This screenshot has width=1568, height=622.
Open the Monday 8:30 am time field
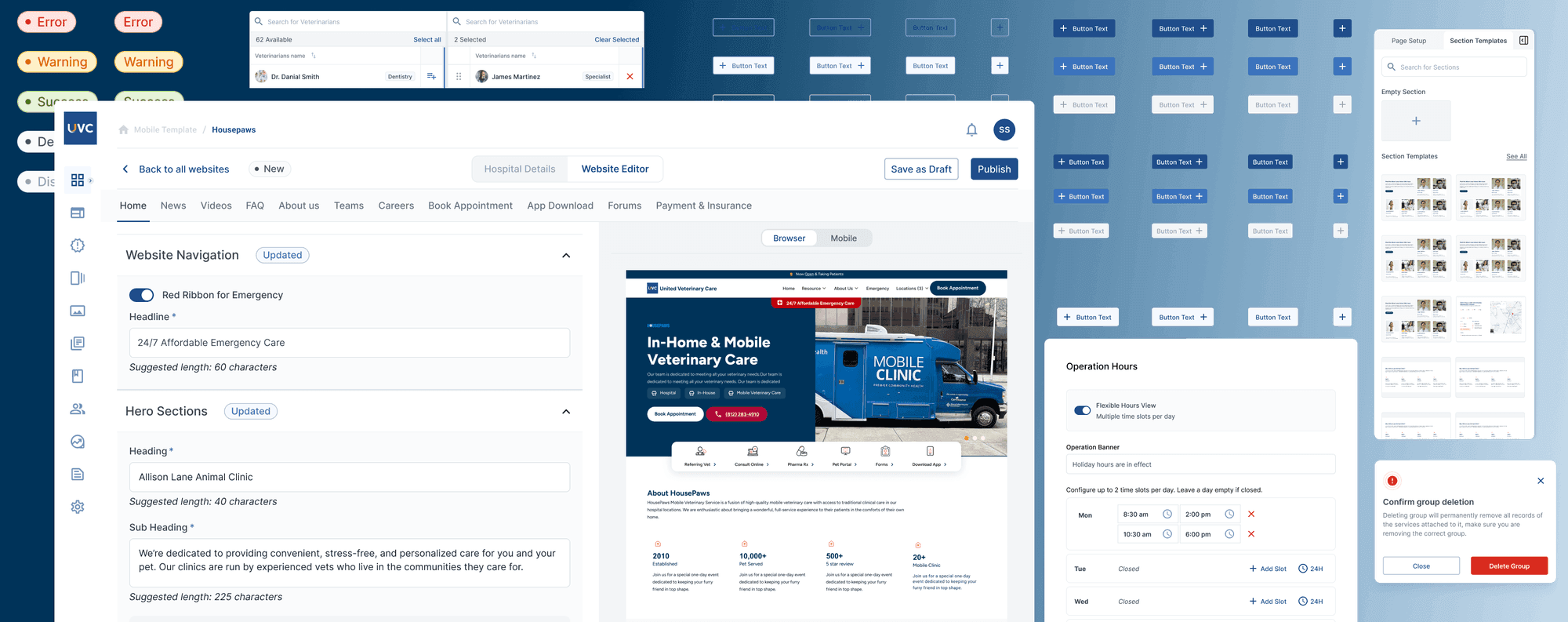tap(1146, 515)
